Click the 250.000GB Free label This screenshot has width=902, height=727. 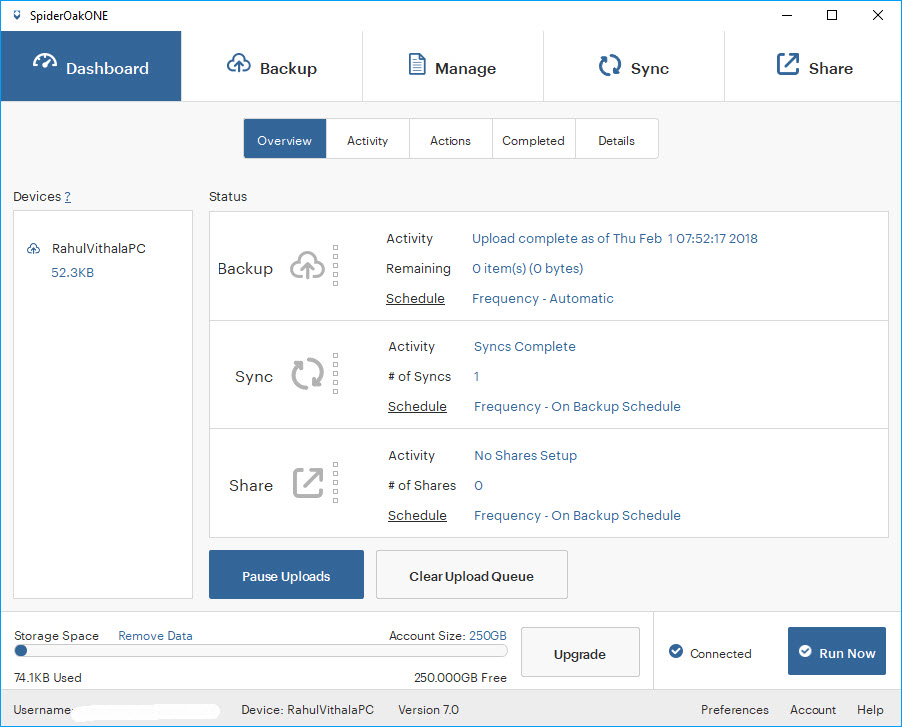tap(460, 678)
